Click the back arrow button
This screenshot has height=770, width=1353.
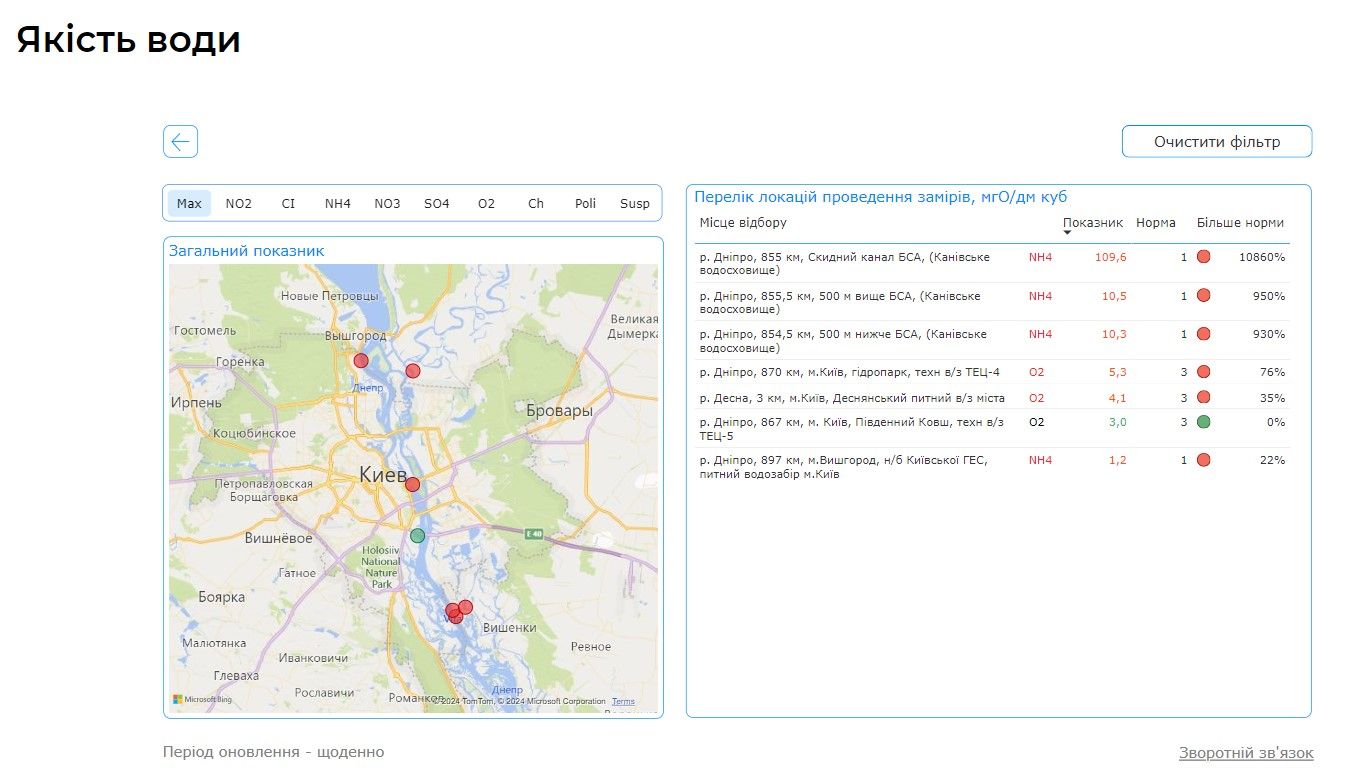(180, 142)
